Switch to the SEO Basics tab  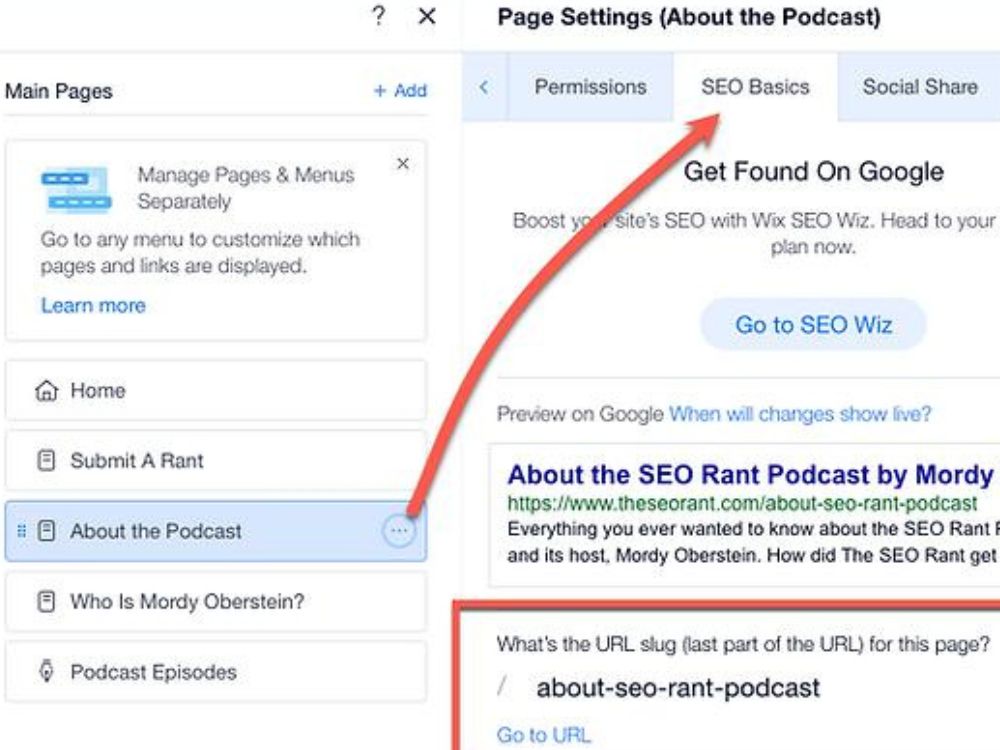(755, 87)
